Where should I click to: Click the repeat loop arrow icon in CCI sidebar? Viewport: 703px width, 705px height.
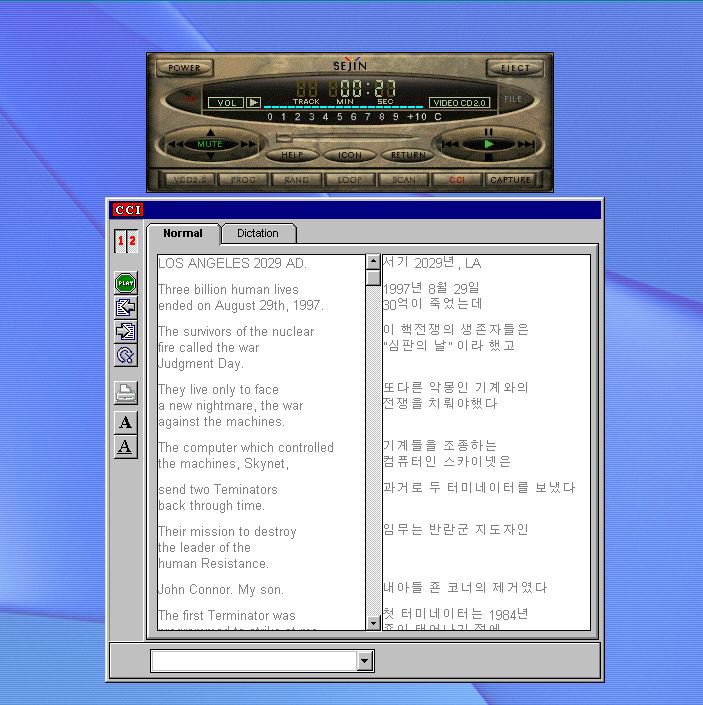pyautogui.click(x=125, y=356)
